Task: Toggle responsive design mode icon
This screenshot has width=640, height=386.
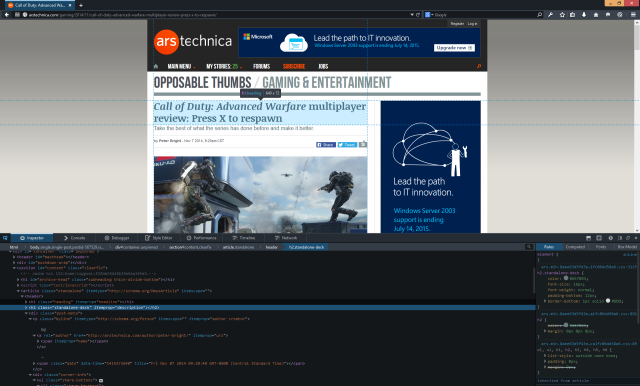Action: tap(599, 238)
